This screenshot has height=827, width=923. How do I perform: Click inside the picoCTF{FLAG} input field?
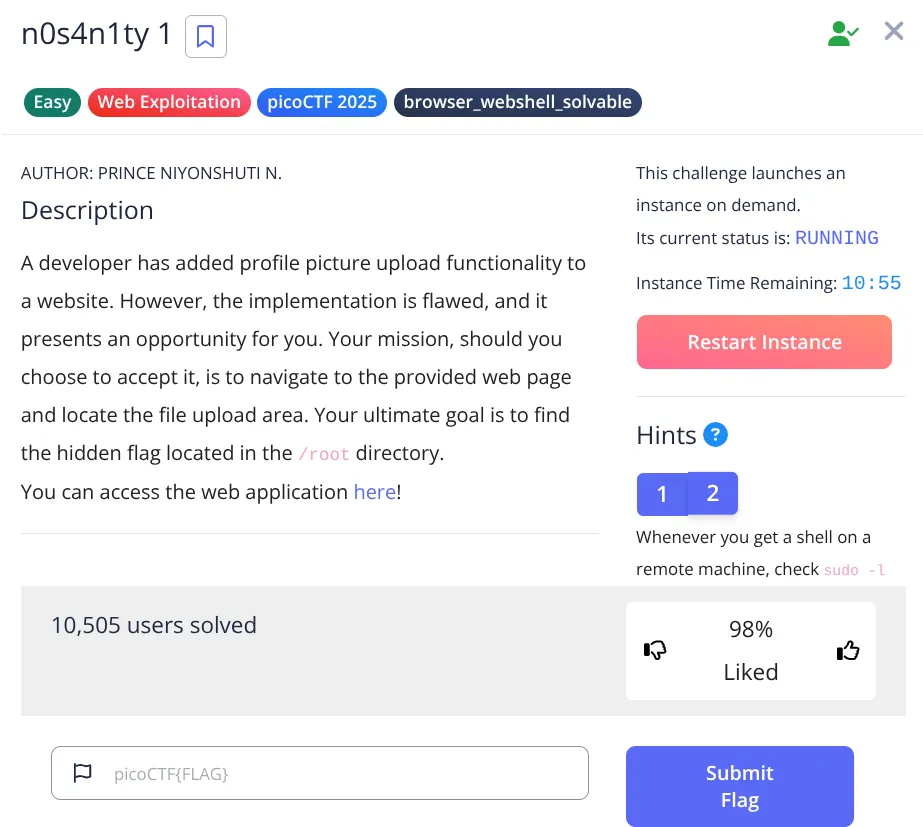tap(320, 772)
